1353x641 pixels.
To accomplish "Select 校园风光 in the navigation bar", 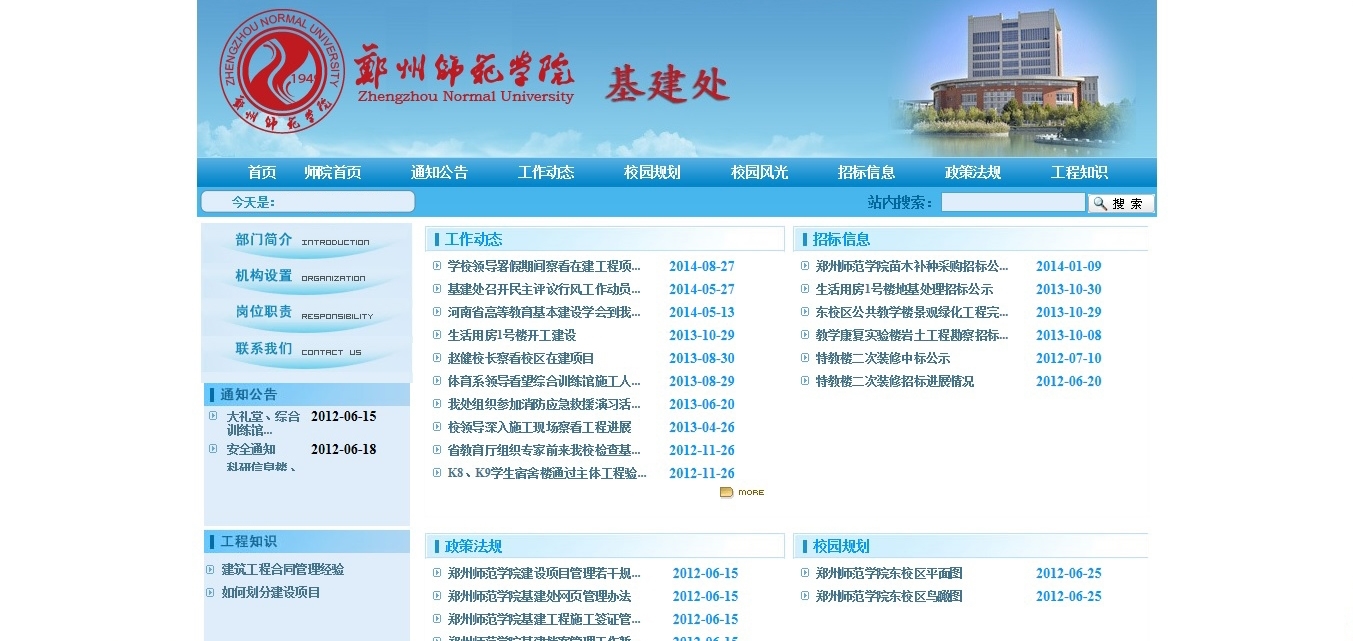I will 759,172.
